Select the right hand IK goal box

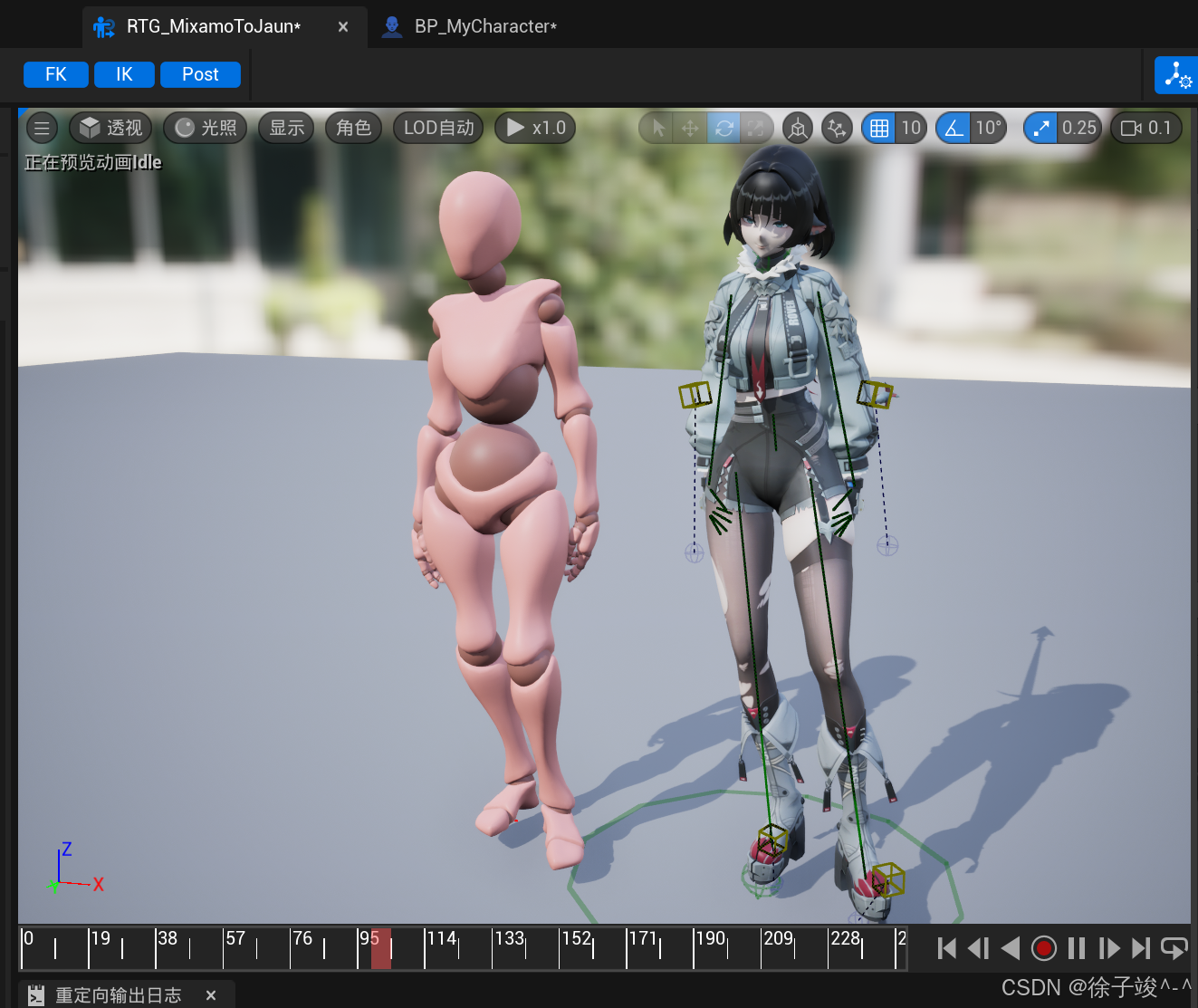pyautogui.click(x=876, y=394)
